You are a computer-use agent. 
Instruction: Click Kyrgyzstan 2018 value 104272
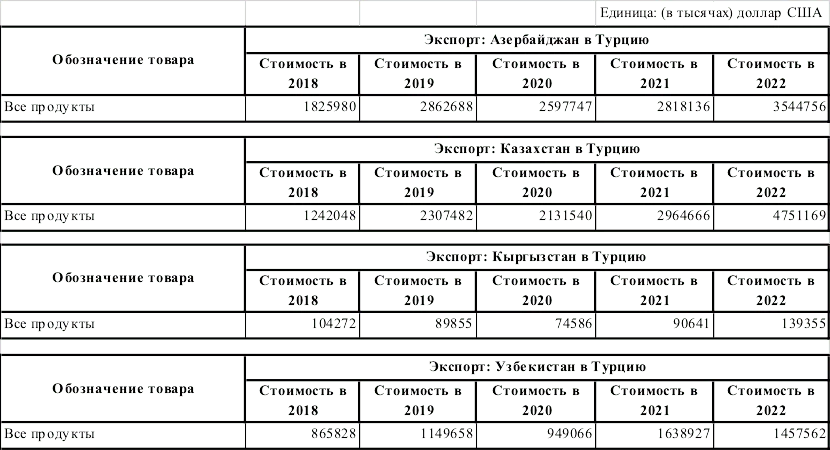pos(328,324)
